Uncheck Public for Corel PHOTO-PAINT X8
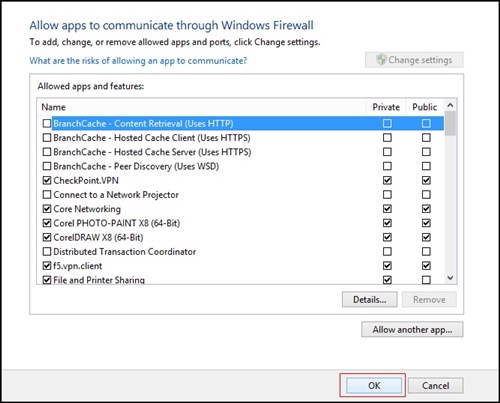 [x=426, y=223]
